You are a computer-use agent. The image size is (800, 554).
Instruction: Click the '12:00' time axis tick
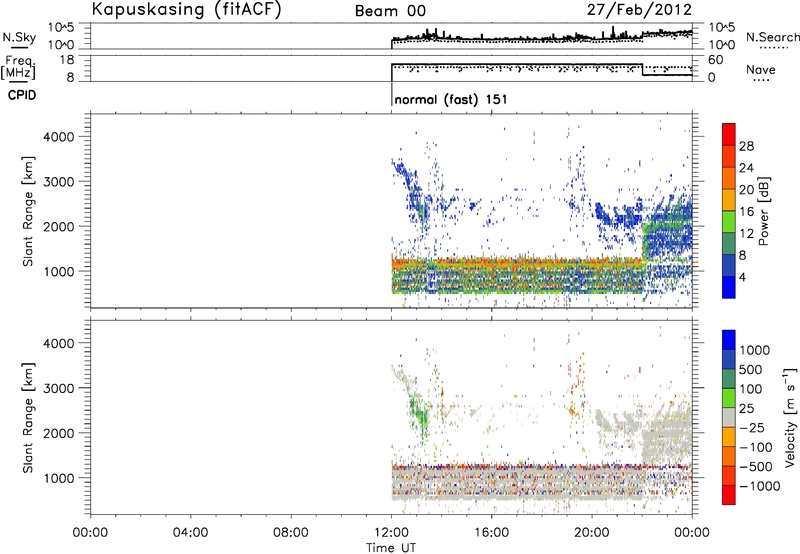click(x=391, y=533)
